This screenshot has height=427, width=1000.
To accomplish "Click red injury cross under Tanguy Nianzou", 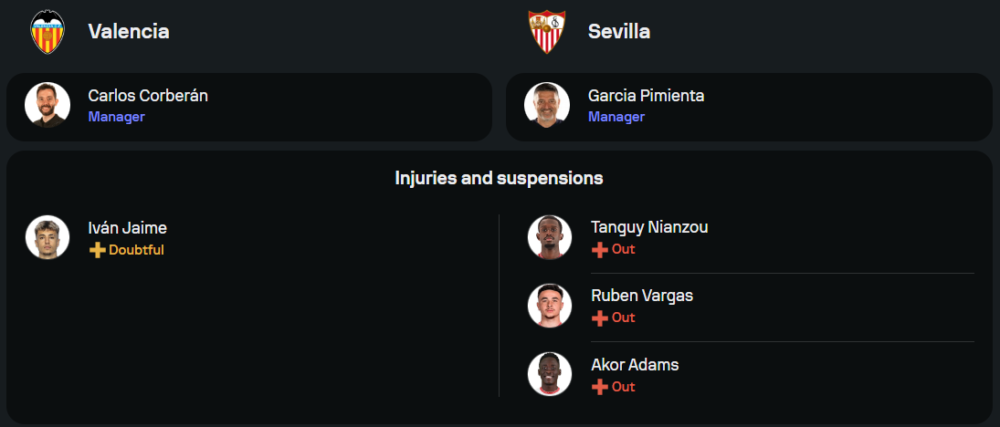I will pyautogui.click(x=600, y=250).
